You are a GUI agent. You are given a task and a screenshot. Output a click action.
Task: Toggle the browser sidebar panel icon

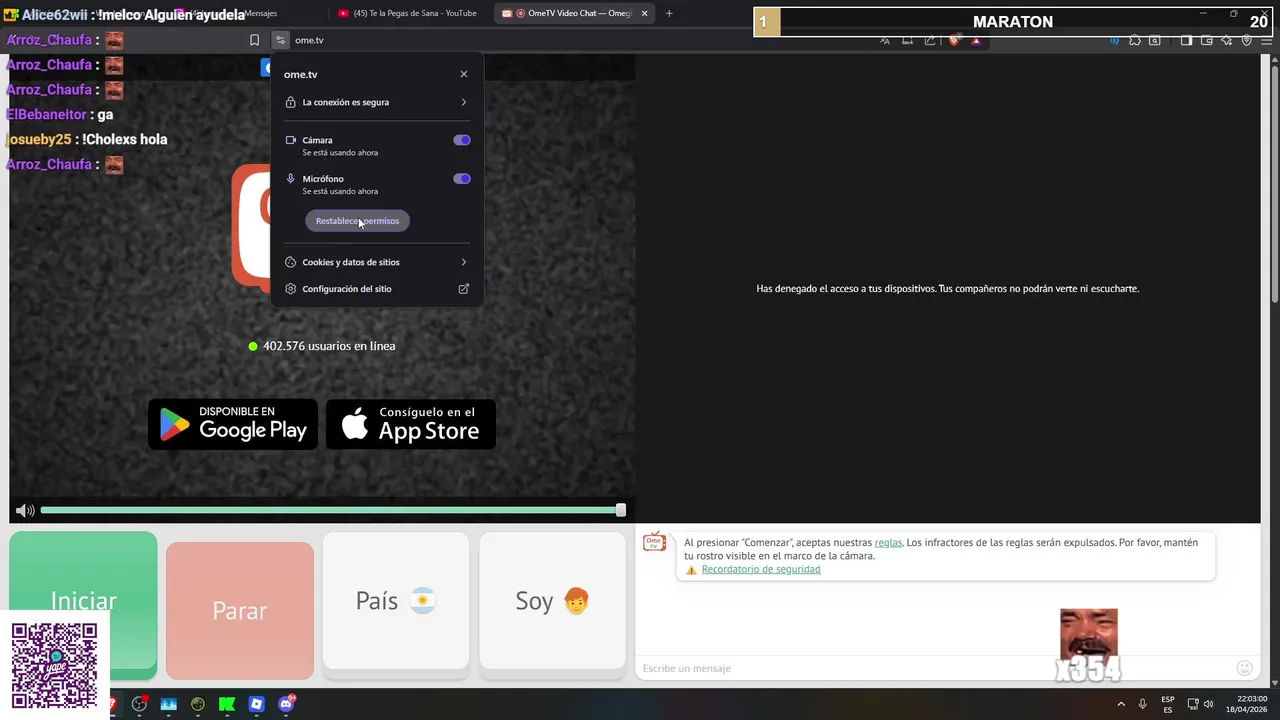click(1186, 40)
